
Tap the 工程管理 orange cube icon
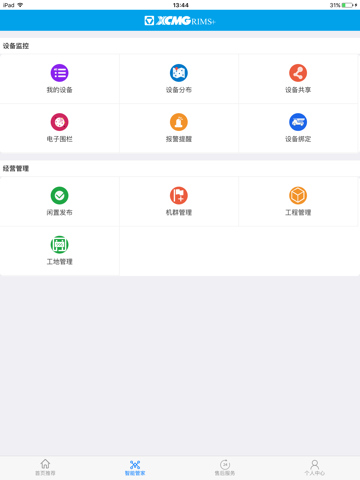click(298, 195)
